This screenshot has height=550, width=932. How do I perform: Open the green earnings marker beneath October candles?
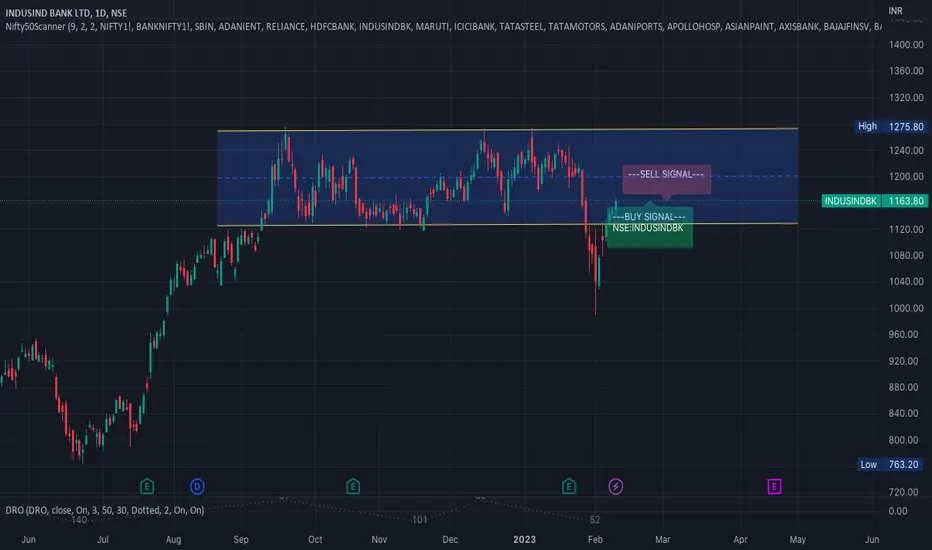[352, 487]
